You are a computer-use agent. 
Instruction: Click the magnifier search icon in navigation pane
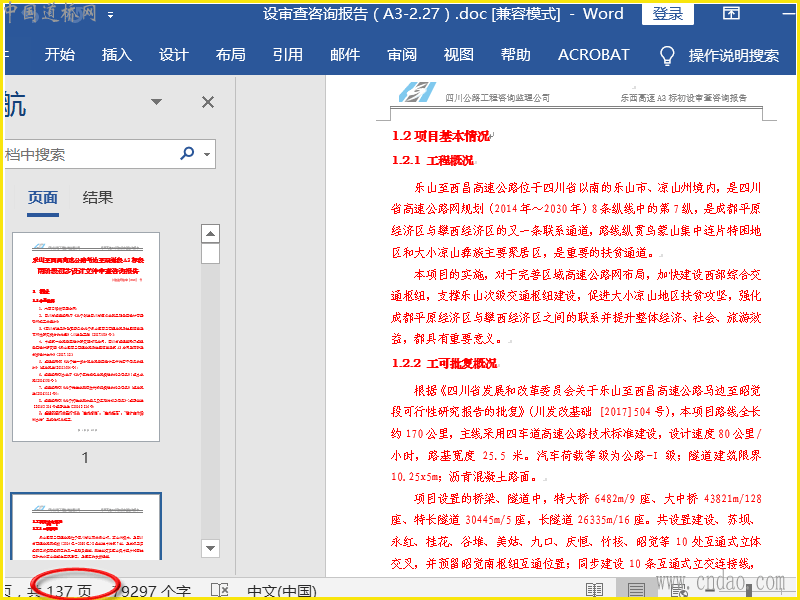click(x=187, y=154)
